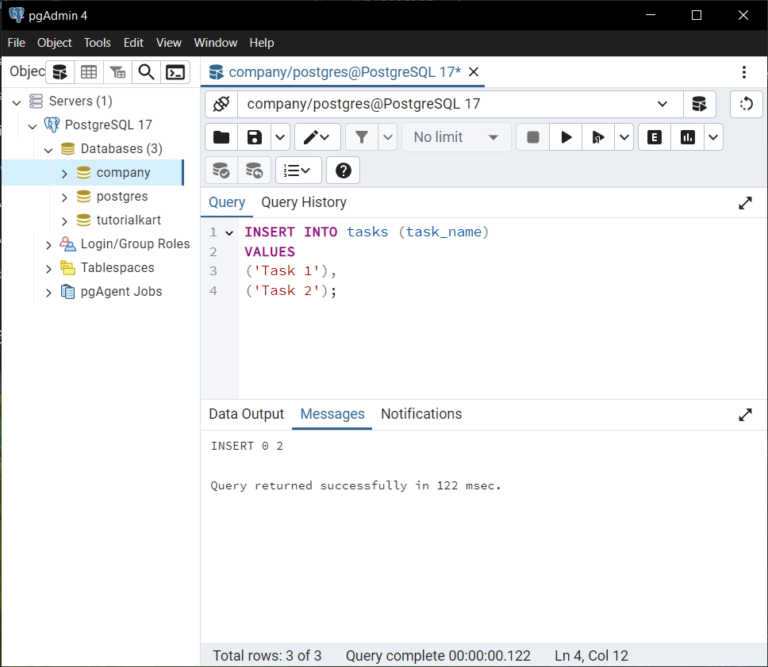Click the Explain Analyze chart icon
This screenshot has width=768, height=667.
point(688,137)
